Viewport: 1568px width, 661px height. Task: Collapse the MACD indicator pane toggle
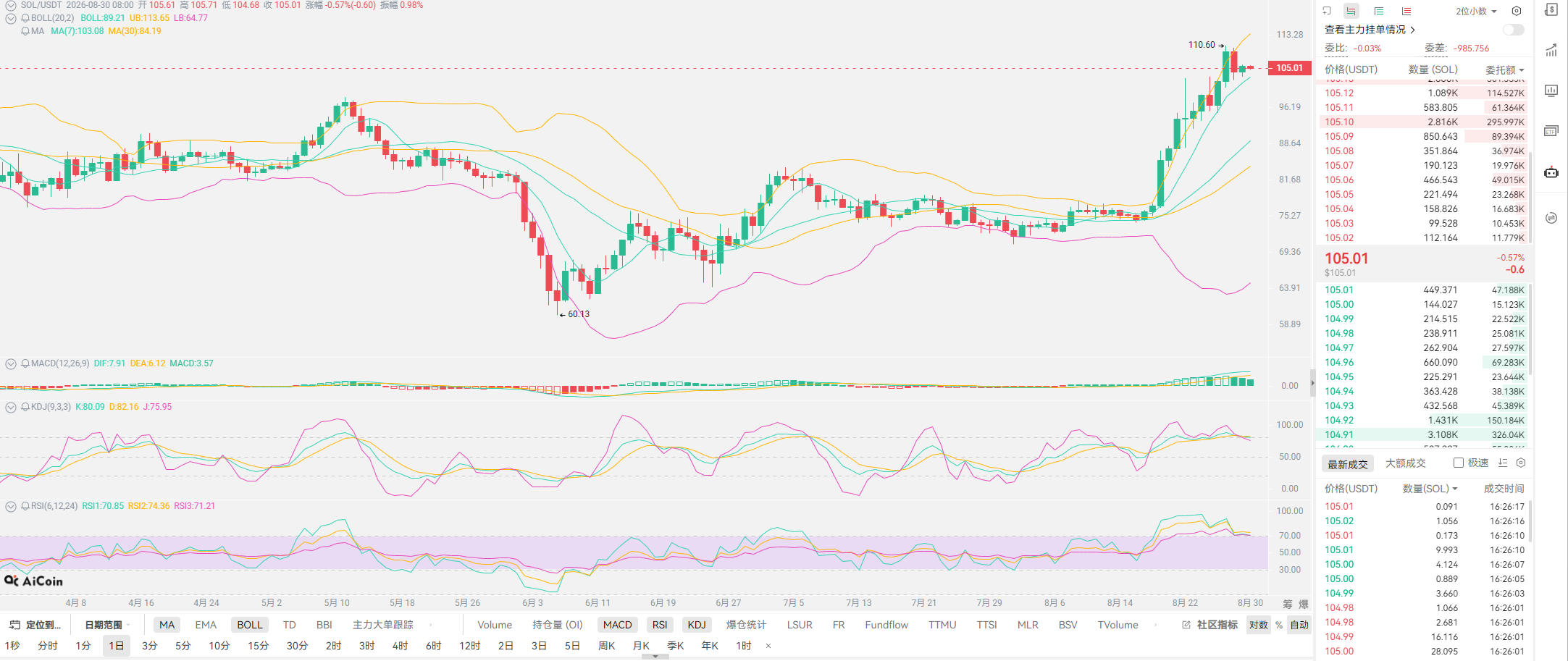[11, 363]
